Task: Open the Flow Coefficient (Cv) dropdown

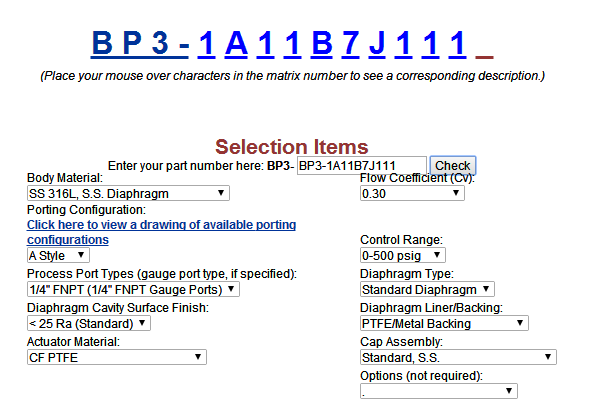Action: click(x=412, y=193)
